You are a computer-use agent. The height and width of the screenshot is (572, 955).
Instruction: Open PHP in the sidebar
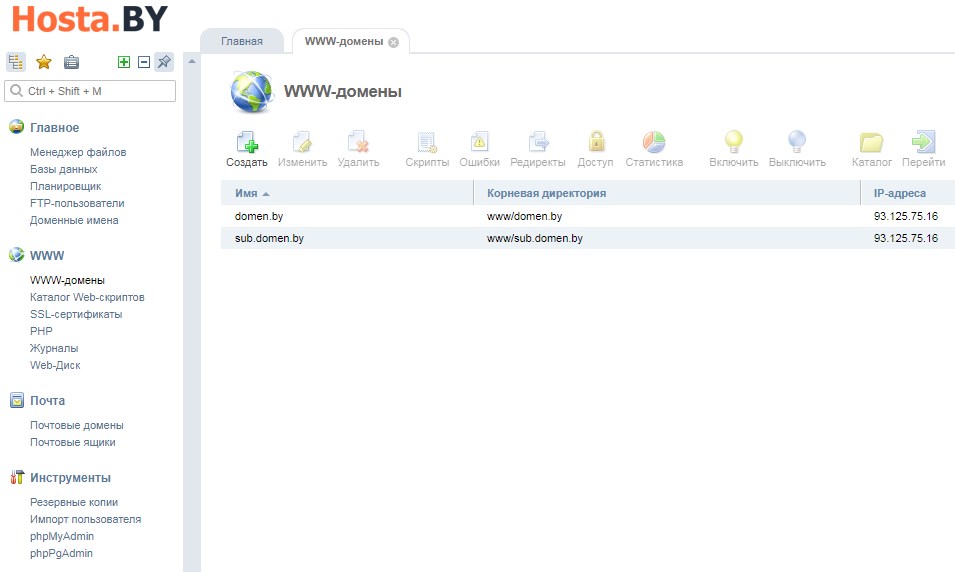pos(41,331)
